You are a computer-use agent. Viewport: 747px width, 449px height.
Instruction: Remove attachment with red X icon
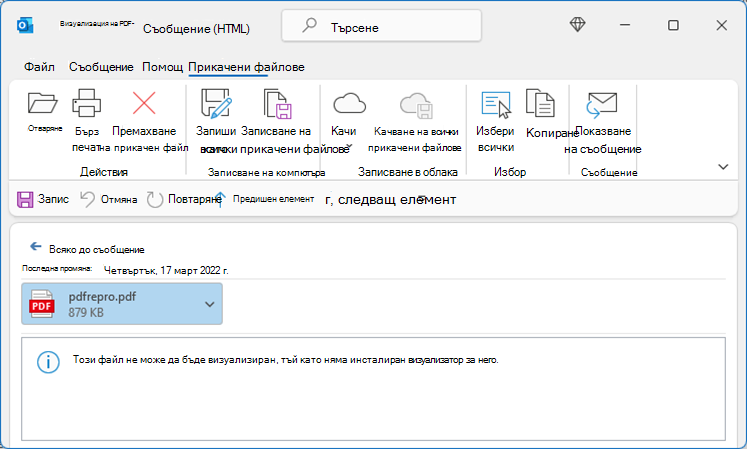(x=144, y=103)
